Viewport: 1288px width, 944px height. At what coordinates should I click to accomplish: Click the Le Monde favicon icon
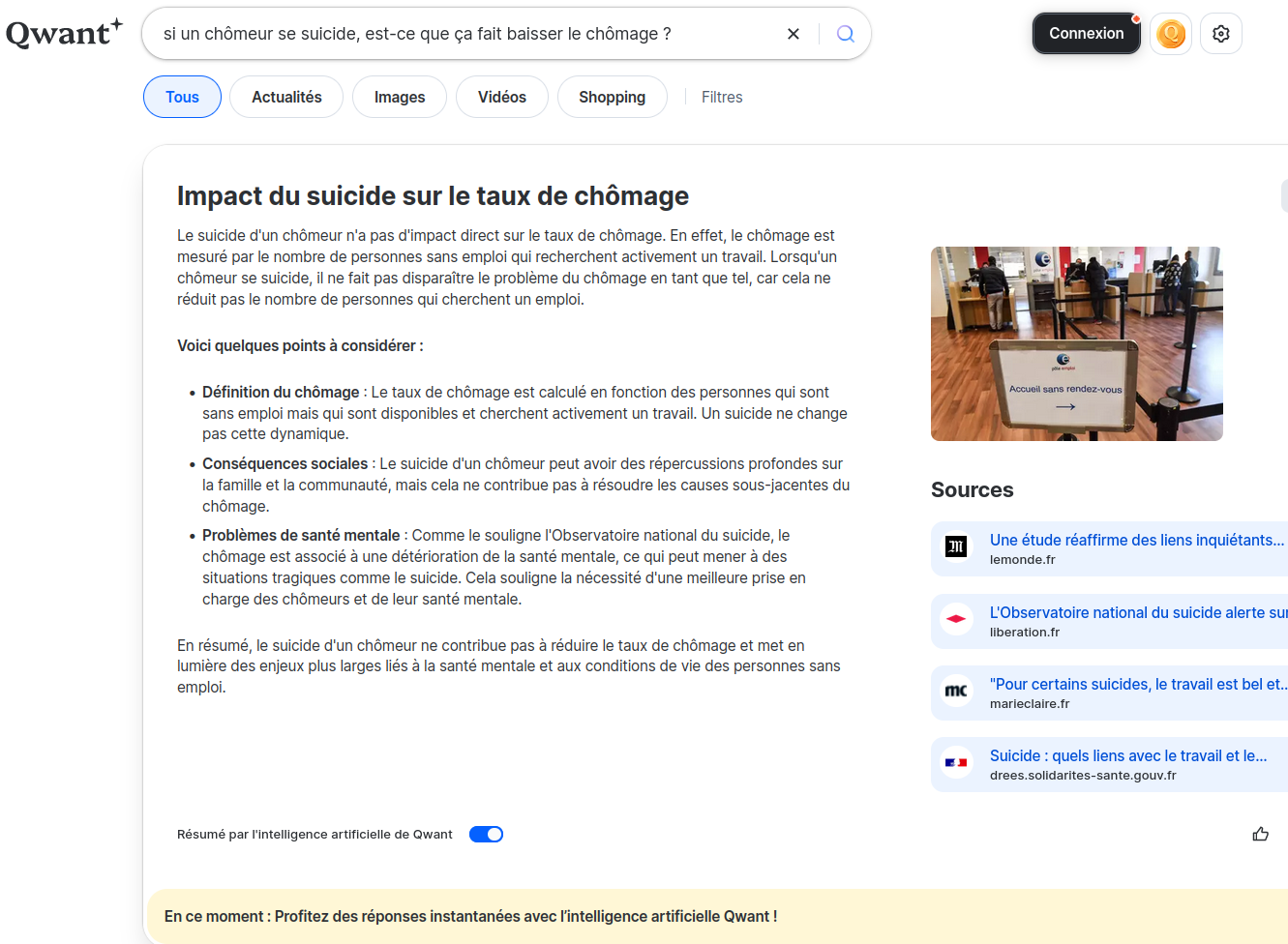(956, 546)
